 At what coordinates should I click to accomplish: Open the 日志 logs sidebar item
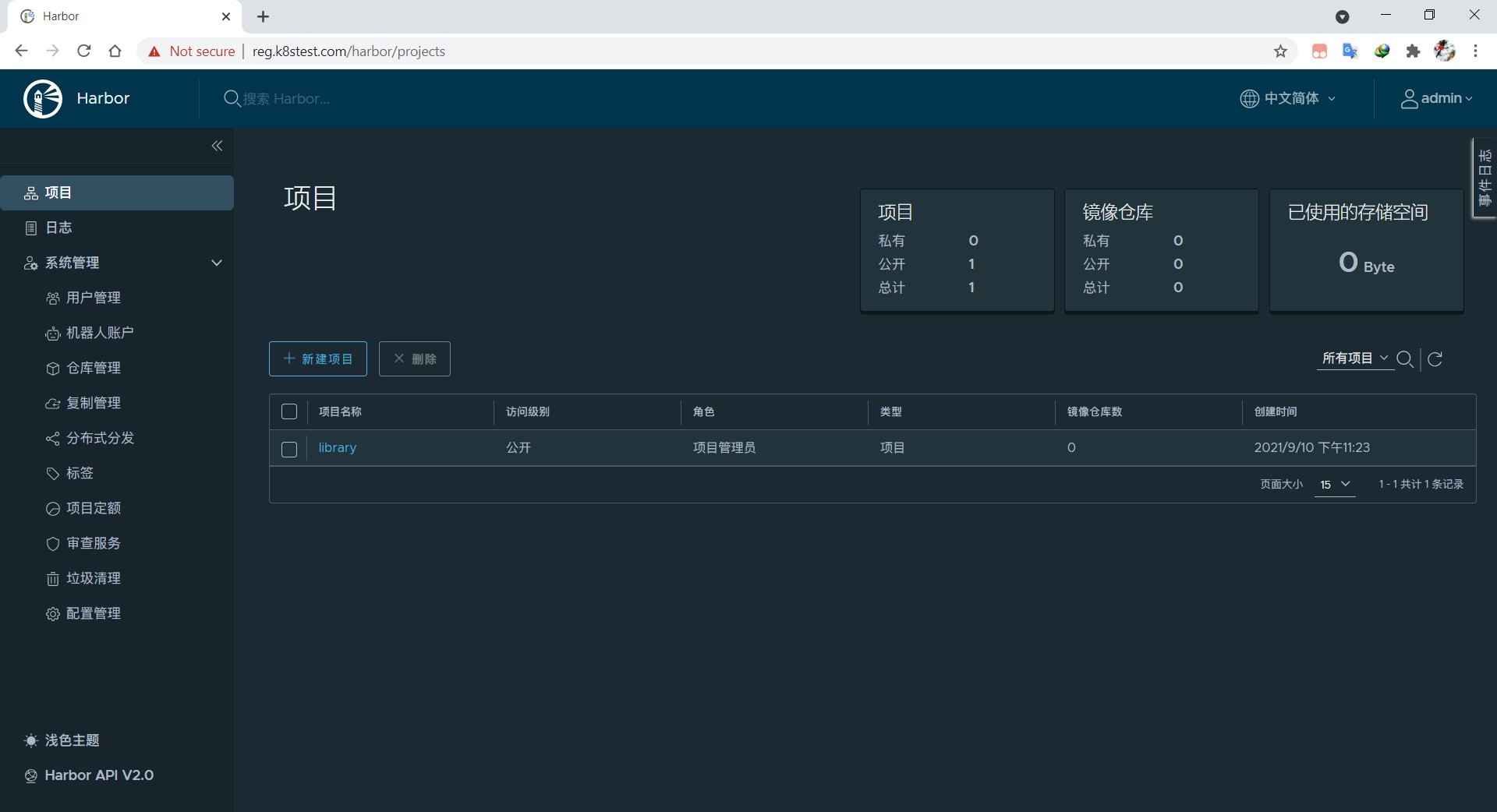117,228
